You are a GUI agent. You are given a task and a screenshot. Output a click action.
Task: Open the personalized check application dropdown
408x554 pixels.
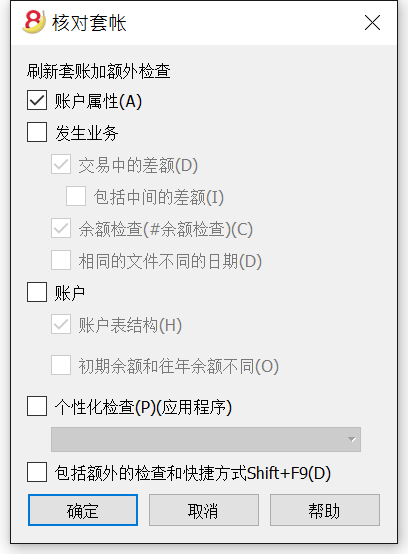206,440
